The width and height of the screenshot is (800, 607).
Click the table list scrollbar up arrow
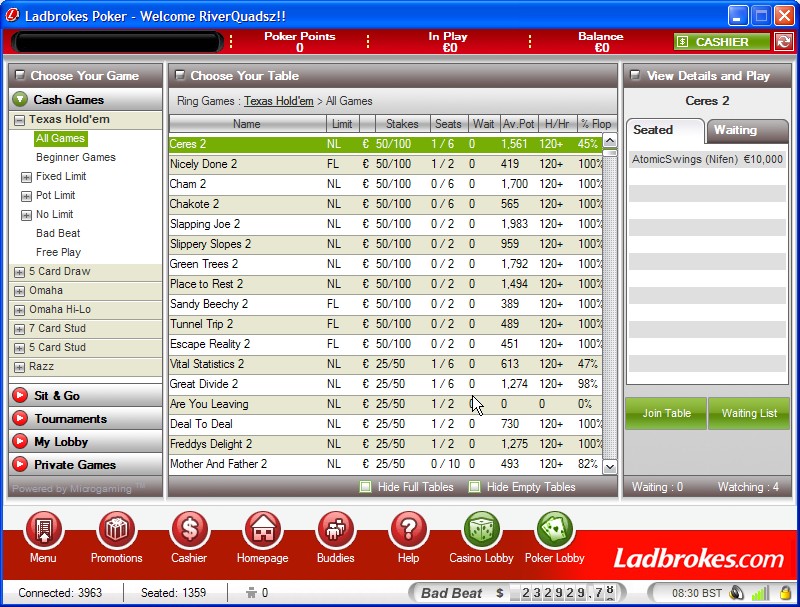click(610, 140)
